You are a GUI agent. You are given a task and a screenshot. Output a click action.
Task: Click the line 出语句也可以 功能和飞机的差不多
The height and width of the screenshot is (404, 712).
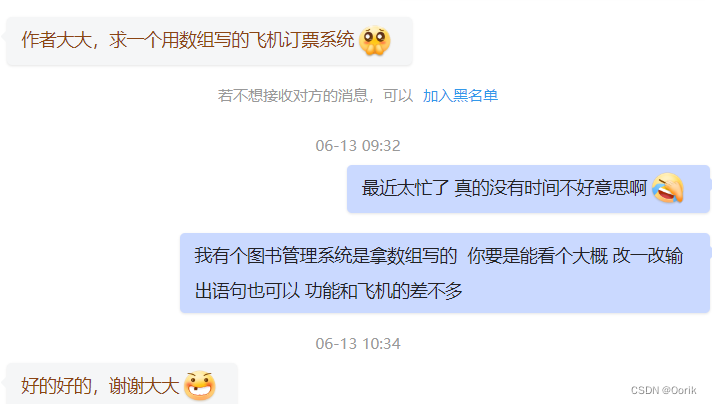(328, 291)
